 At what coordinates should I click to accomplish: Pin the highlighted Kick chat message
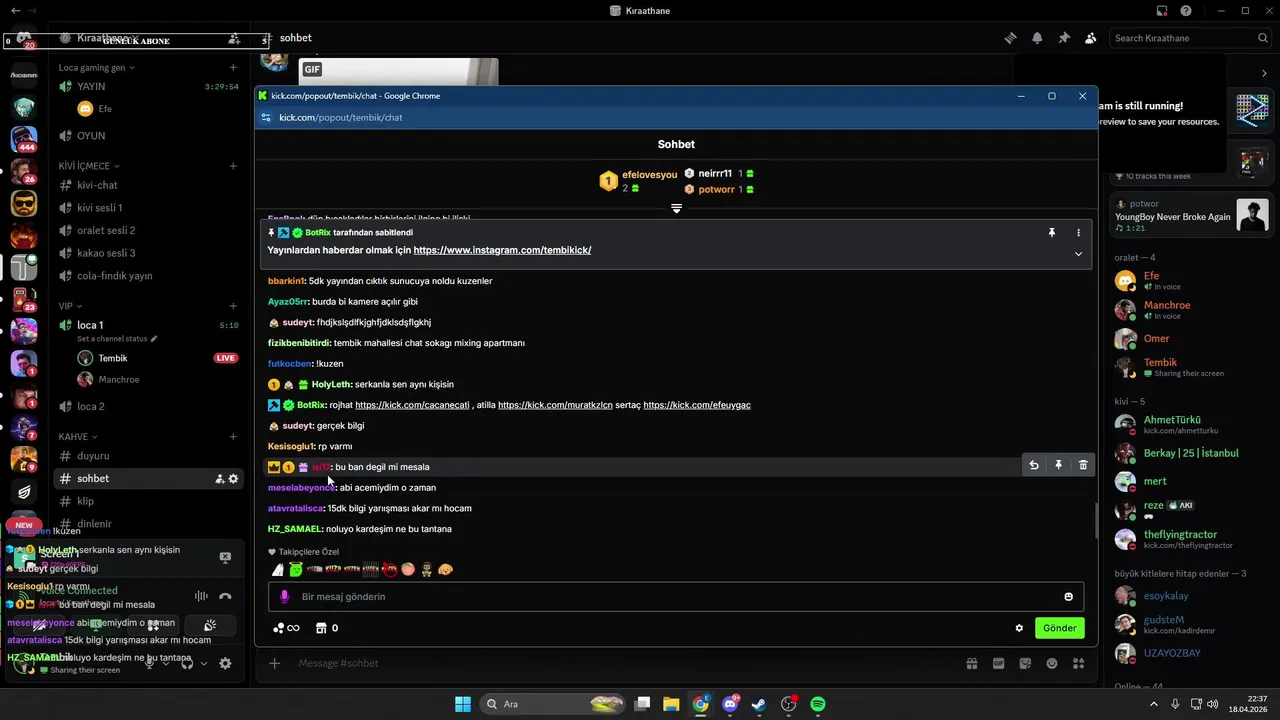pyautogui.click(x=1058, y=465)
